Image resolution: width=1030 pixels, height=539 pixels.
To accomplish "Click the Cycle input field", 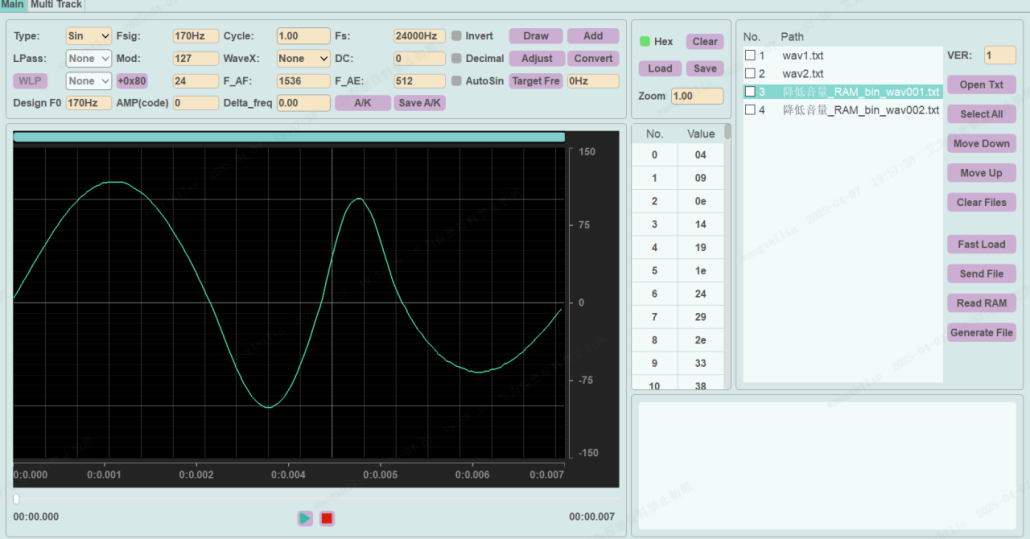I will pos(303,36).
